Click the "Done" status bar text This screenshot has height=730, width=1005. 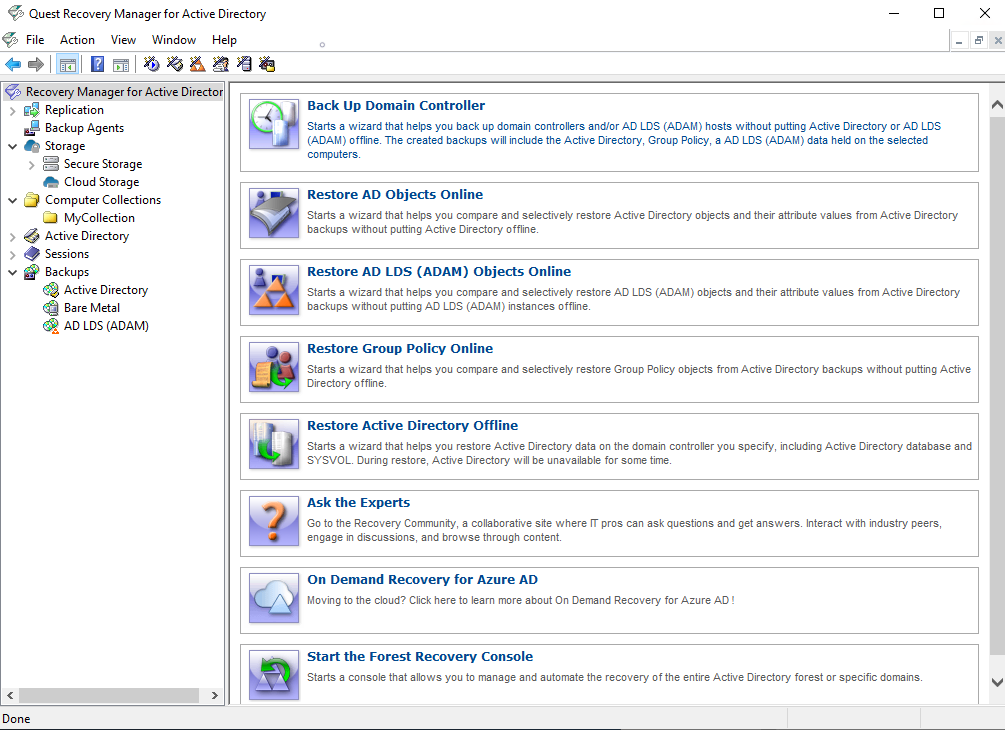click(16, 719)
